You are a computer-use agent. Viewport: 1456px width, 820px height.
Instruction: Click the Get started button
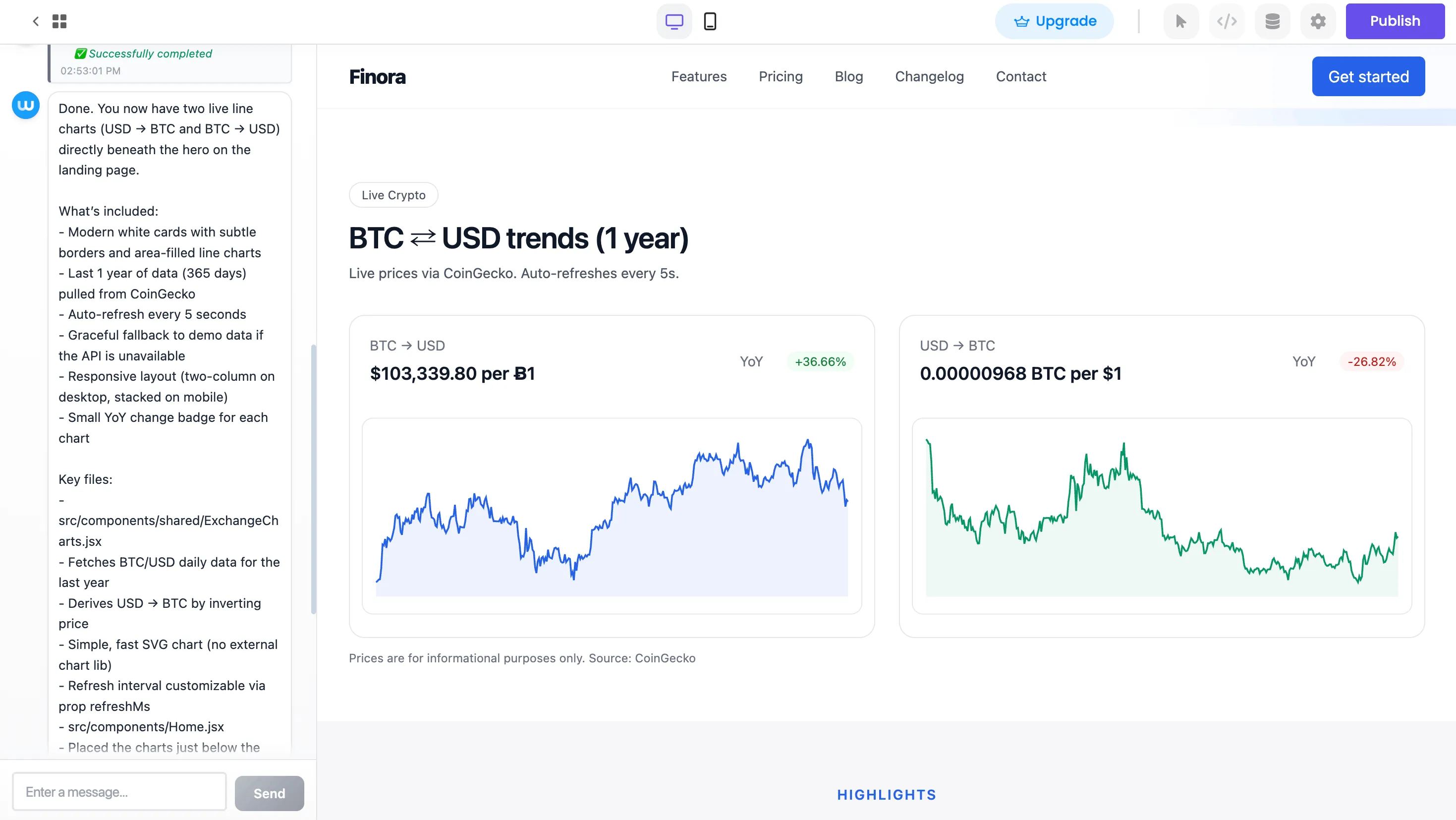click(1368, 76)
